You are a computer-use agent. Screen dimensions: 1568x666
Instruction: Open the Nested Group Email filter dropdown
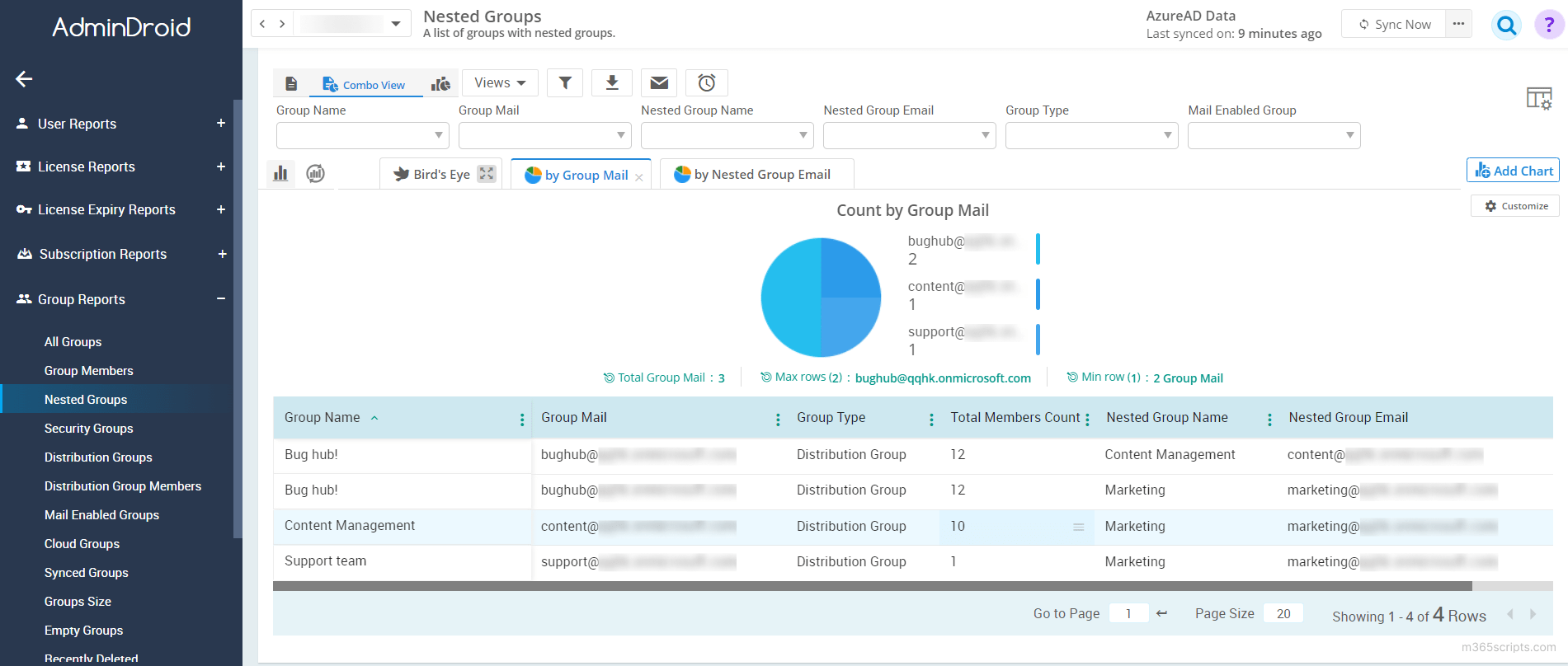point(910,135)
